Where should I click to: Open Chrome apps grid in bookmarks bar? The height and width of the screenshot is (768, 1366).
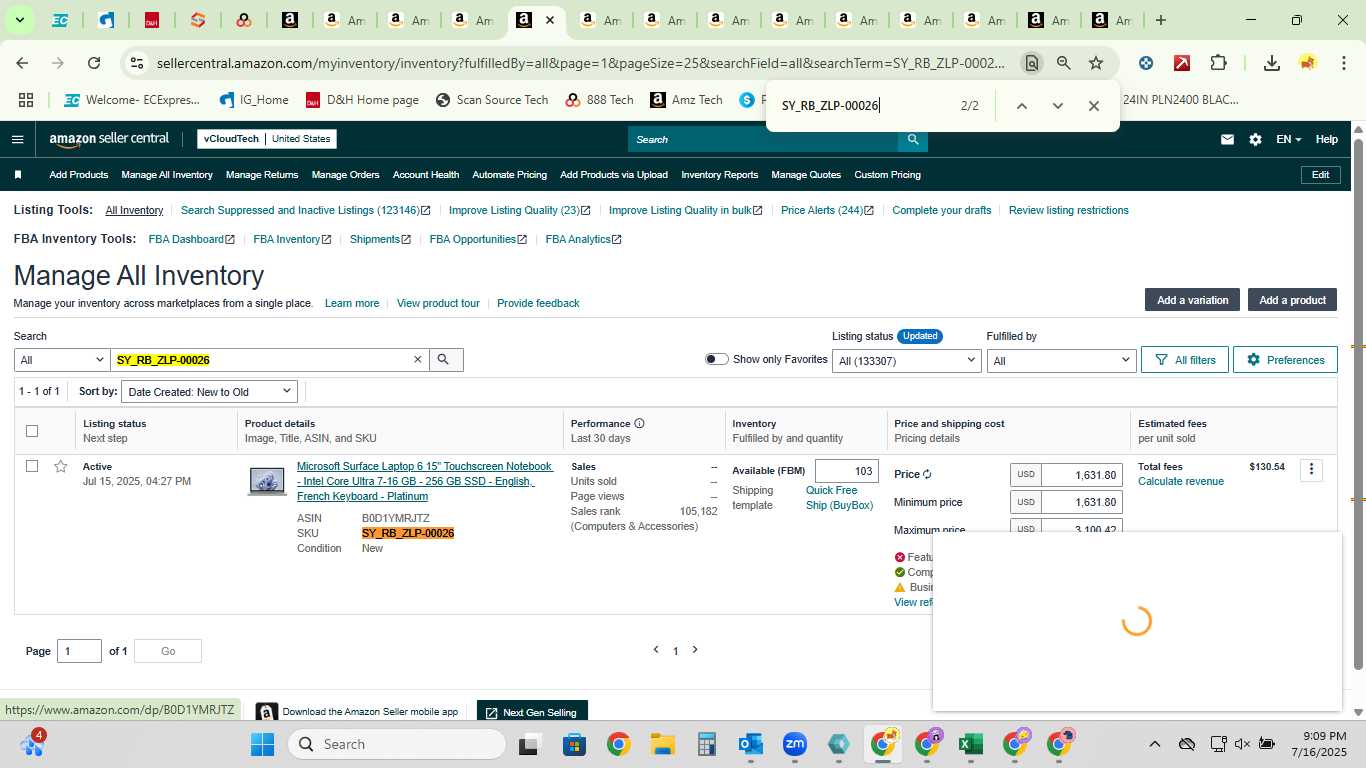tap(26, 100)
